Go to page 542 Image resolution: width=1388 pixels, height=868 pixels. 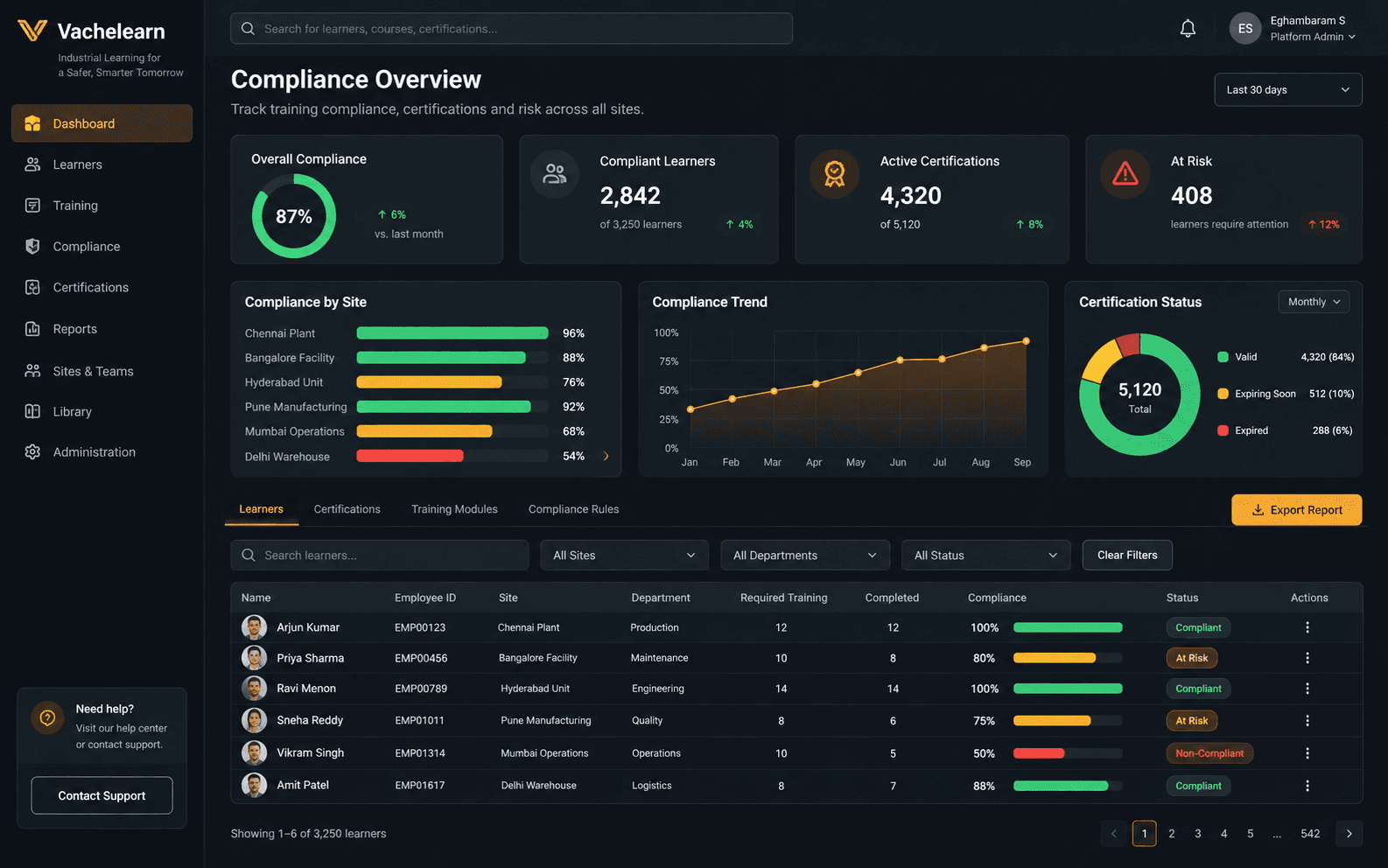point(1310,834)
